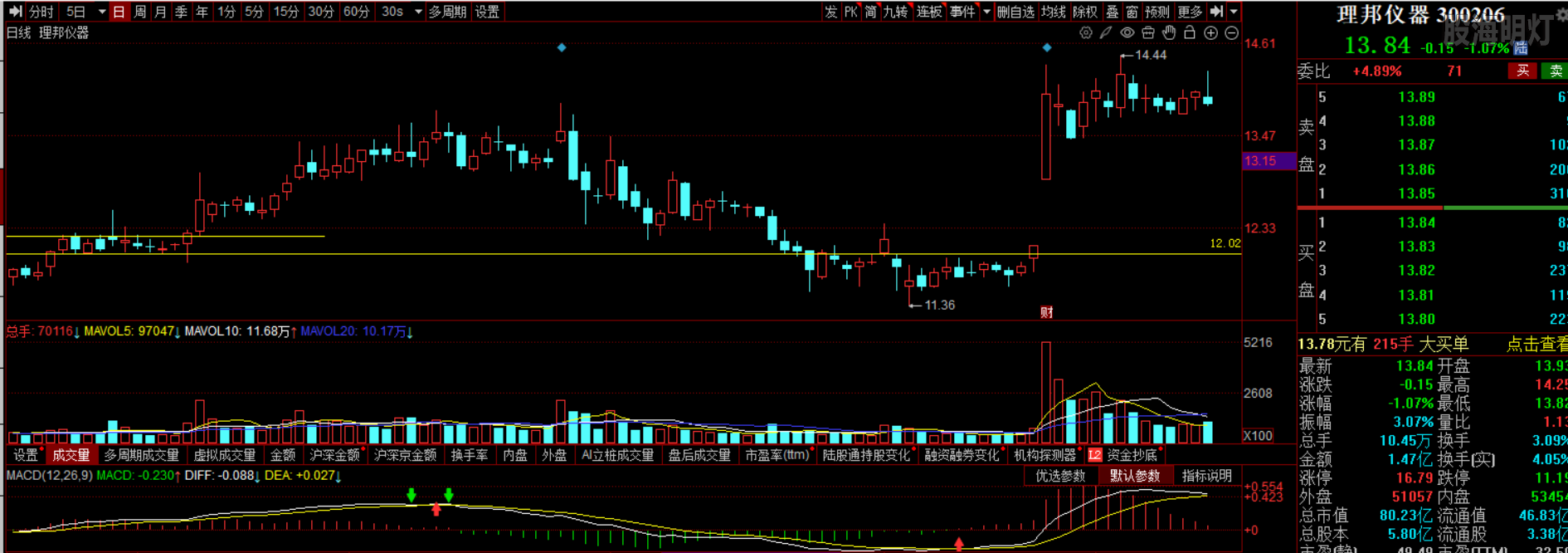The image size is (1568, 553).
Task: Open the toolbox briefcase icon
Action: pyautogui.click(x=1148, y=33)
